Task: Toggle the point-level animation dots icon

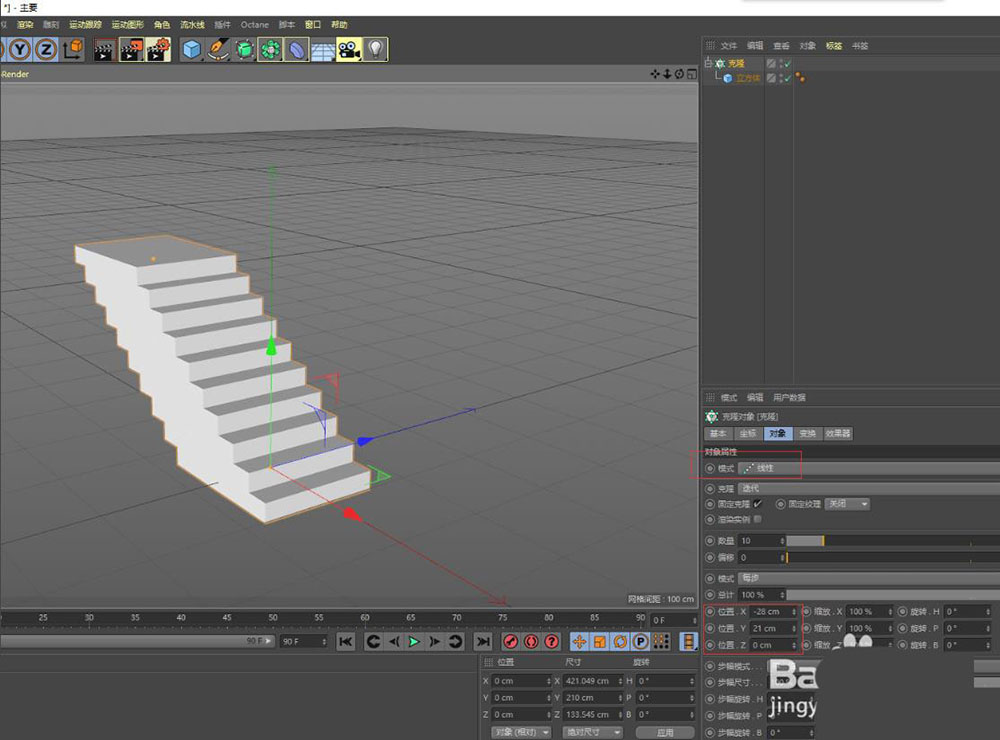Action: [661, 641]
